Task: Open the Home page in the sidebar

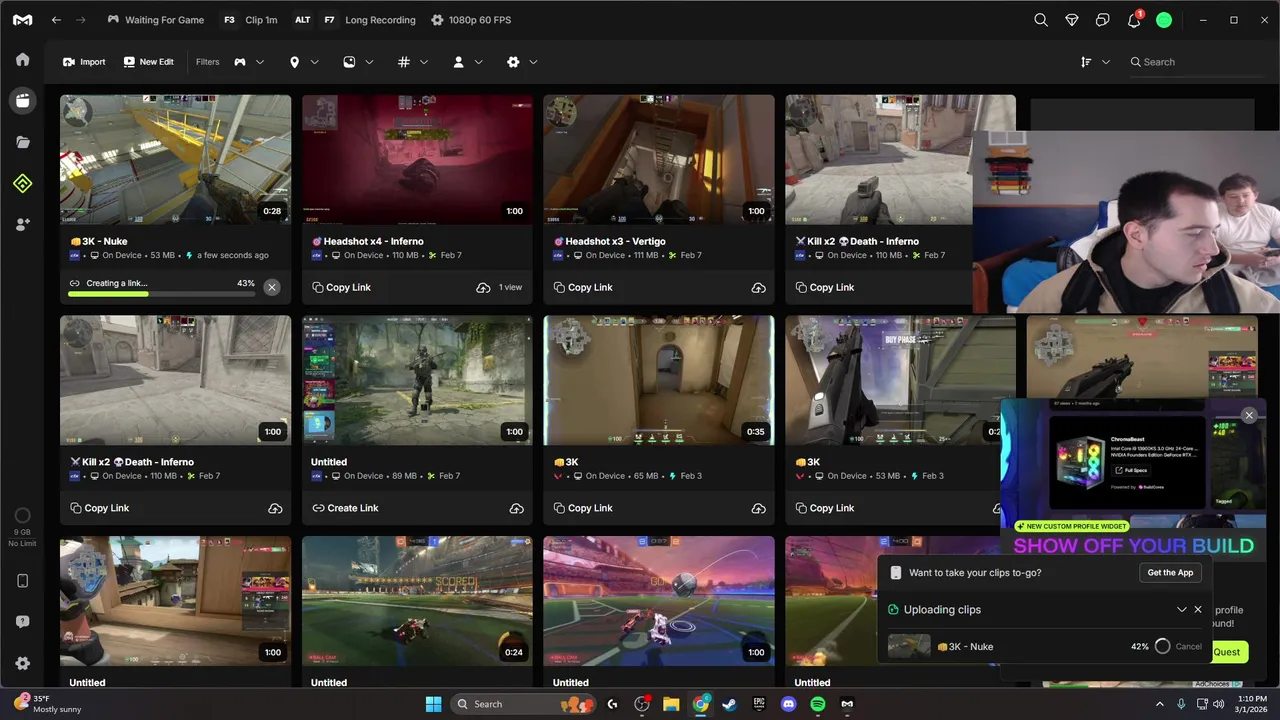Action: tap(22, 59)
